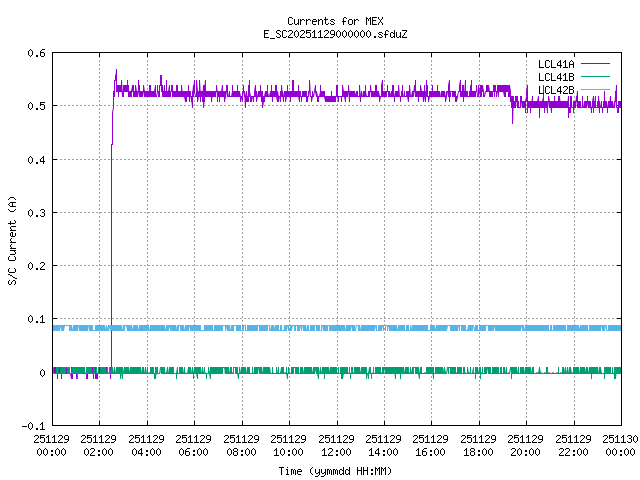Viewport: 640px width, 480px height.
Task: Click the LCL42B legend label
Action: (556, 89)
